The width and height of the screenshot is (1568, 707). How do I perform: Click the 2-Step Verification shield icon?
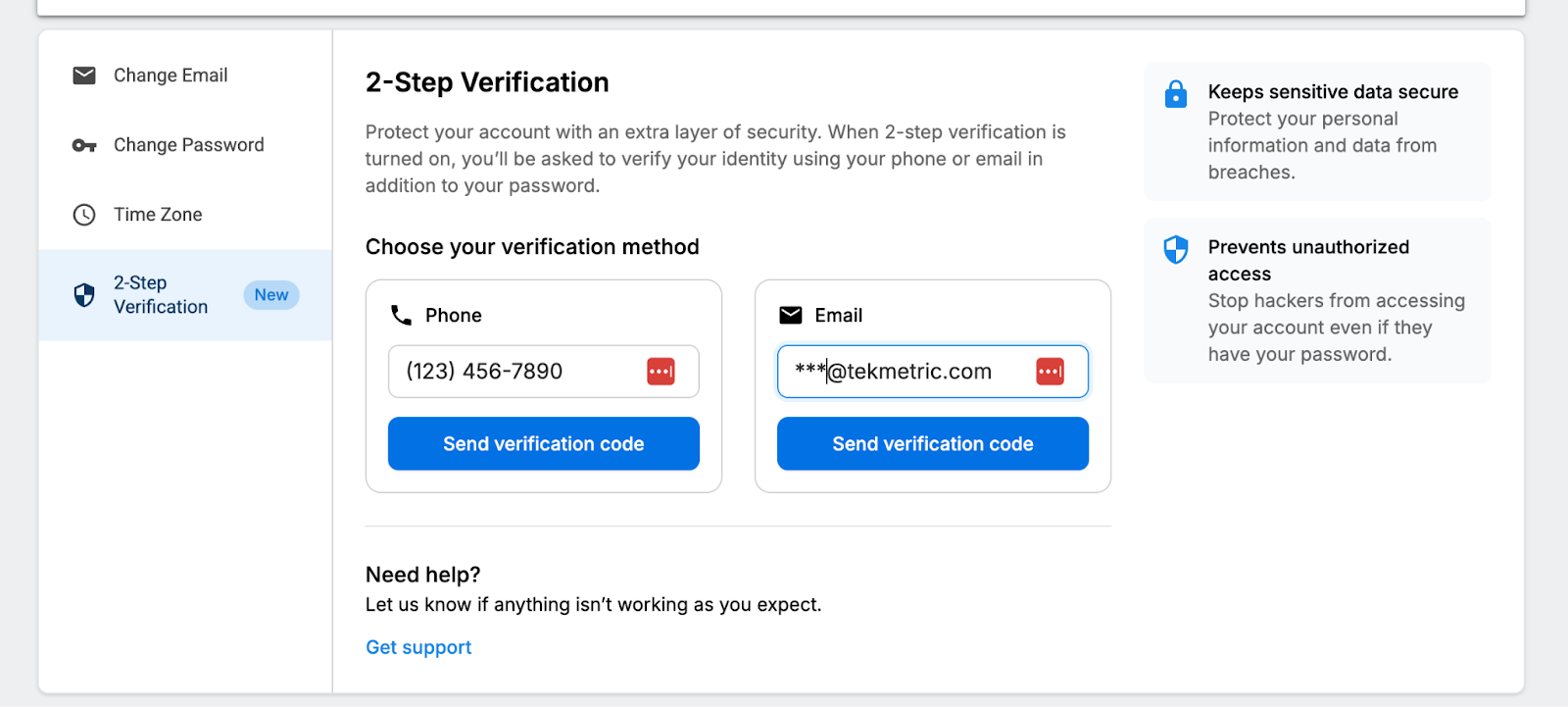pyautogui.click(x=84, y=295)
